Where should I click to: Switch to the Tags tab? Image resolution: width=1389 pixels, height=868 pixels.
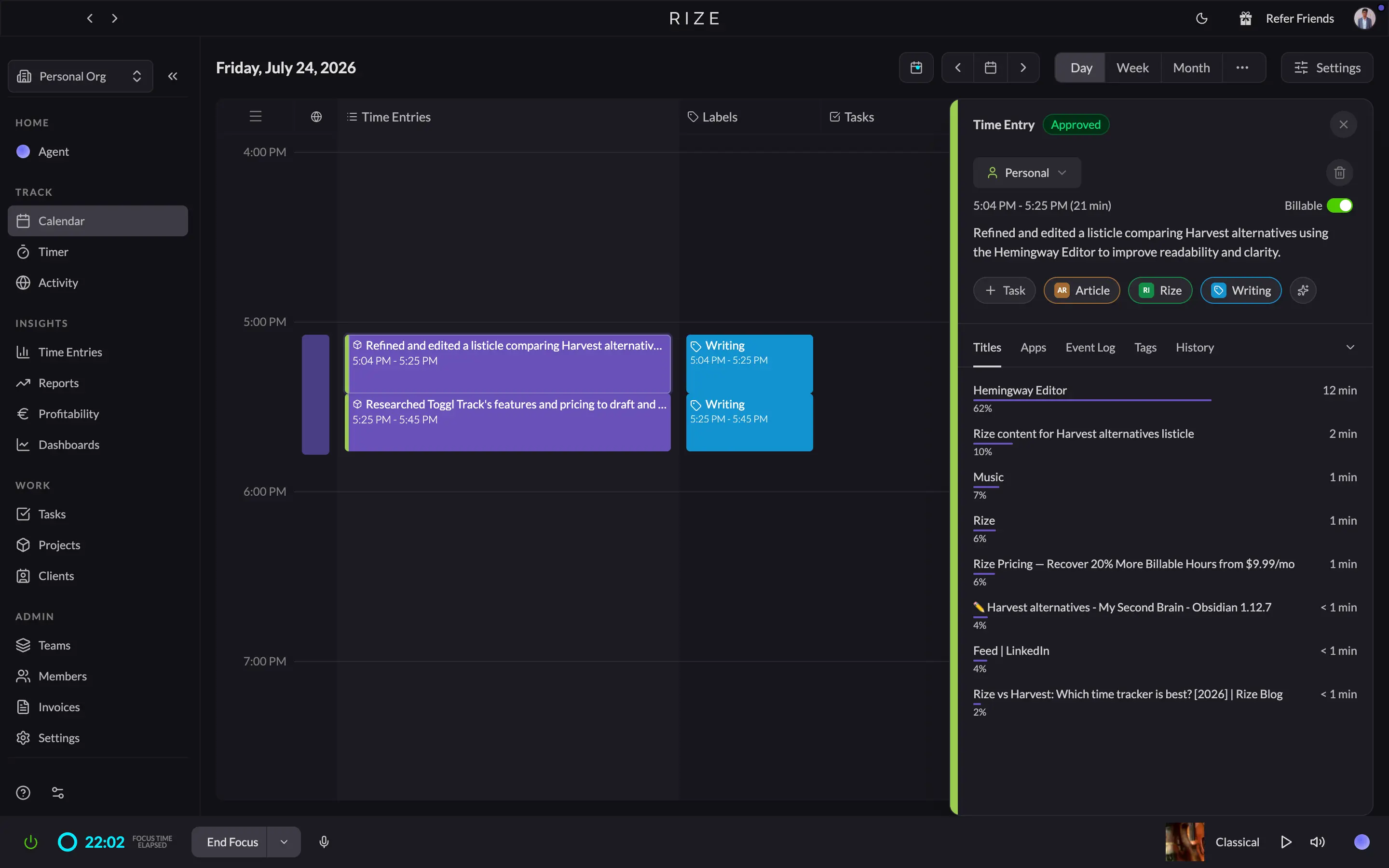click(1145, 347)
